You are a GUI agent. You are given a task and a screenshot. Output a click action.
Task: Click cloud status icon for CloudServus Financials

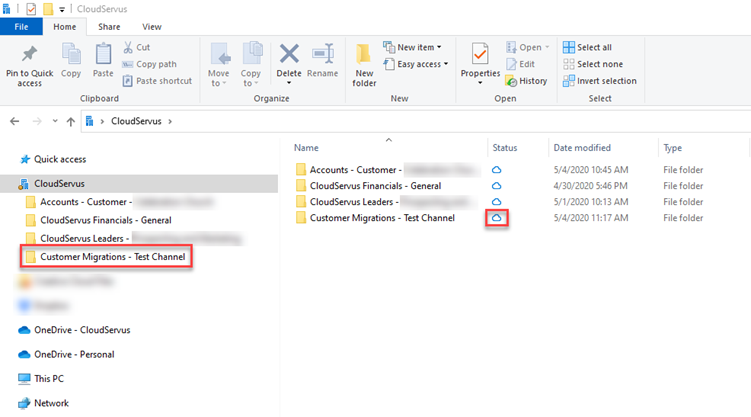(x=497, y=186)
